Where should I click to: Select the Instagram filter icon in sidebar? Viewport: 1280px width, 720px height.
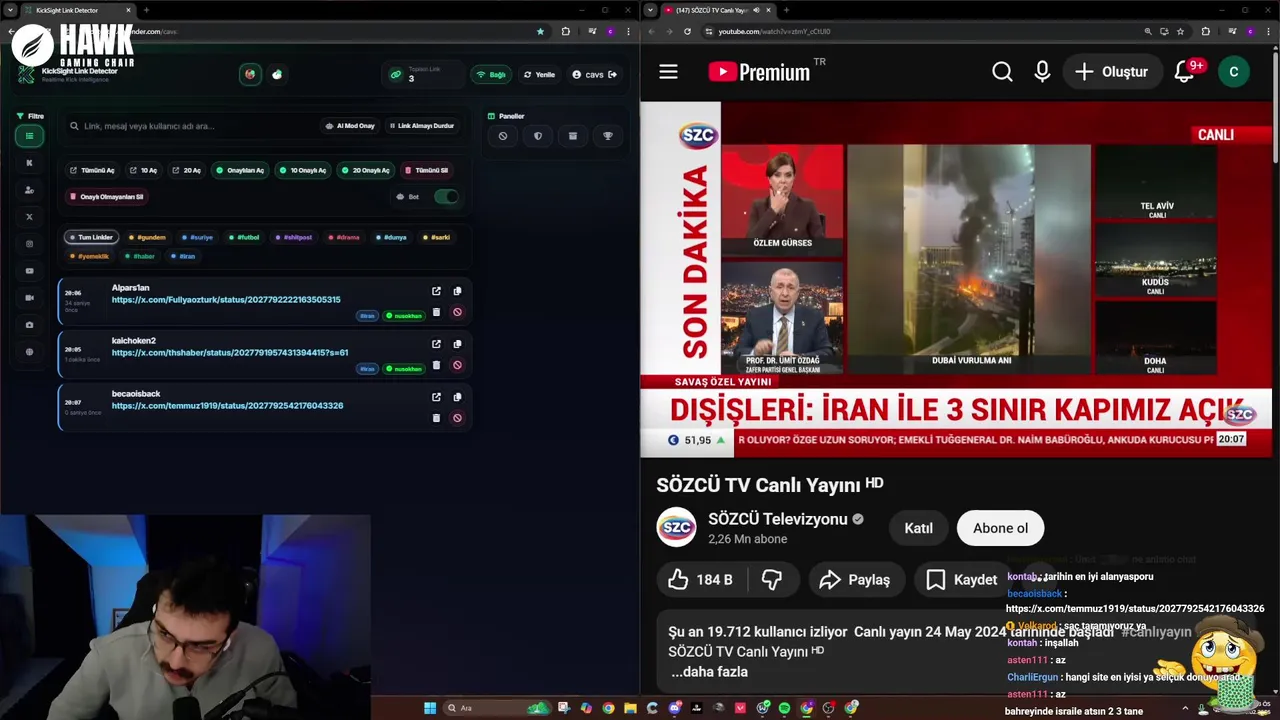[x=29, y=244]
